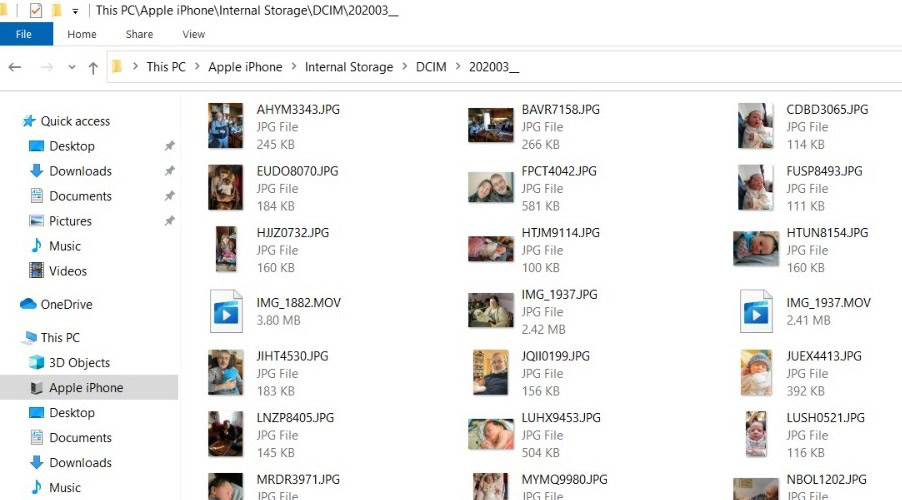This screenshot has width=902, height=500.
Task: Click pin icon next to pinned Desktop
Action: point(170,146)
